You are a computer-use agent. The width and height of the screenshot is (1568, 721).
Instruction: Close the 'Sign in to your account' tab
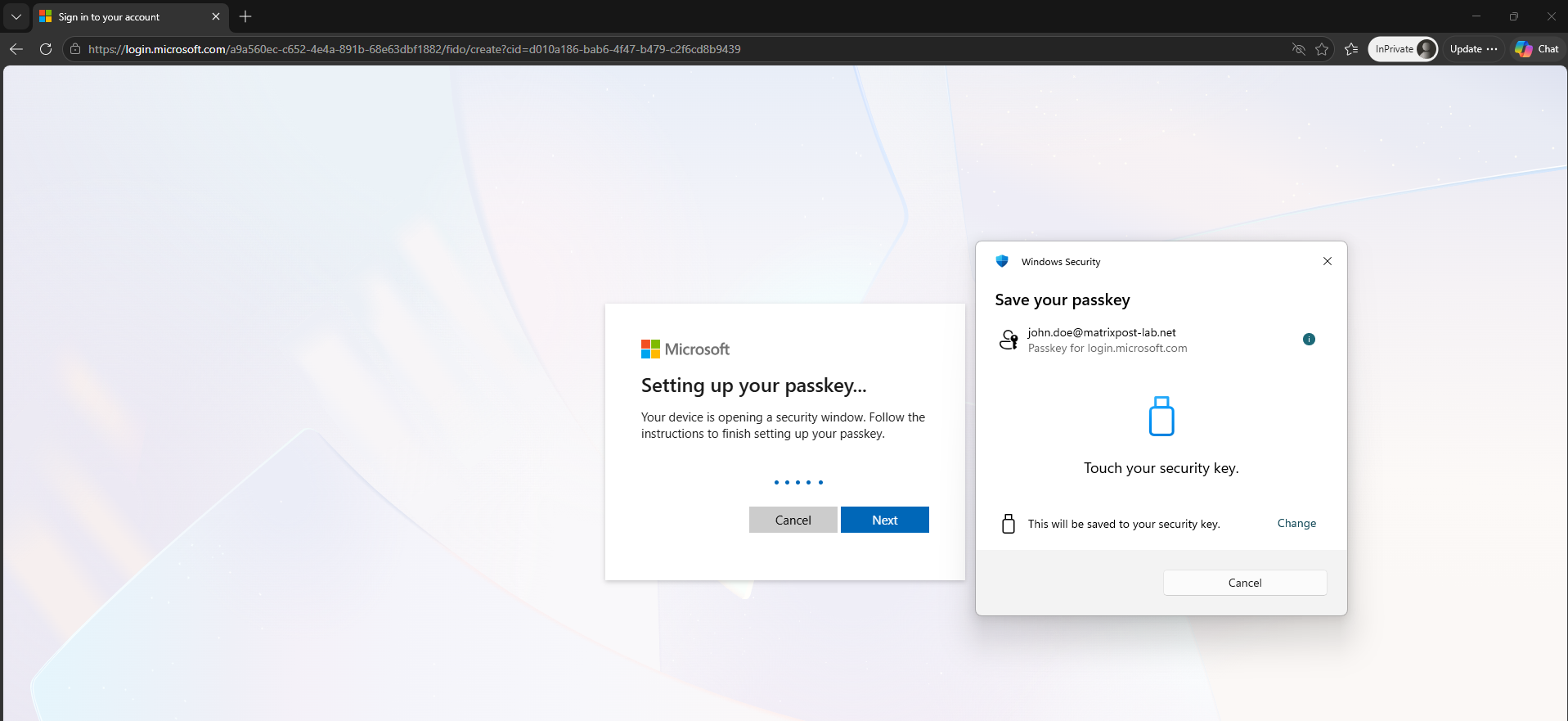216,16
